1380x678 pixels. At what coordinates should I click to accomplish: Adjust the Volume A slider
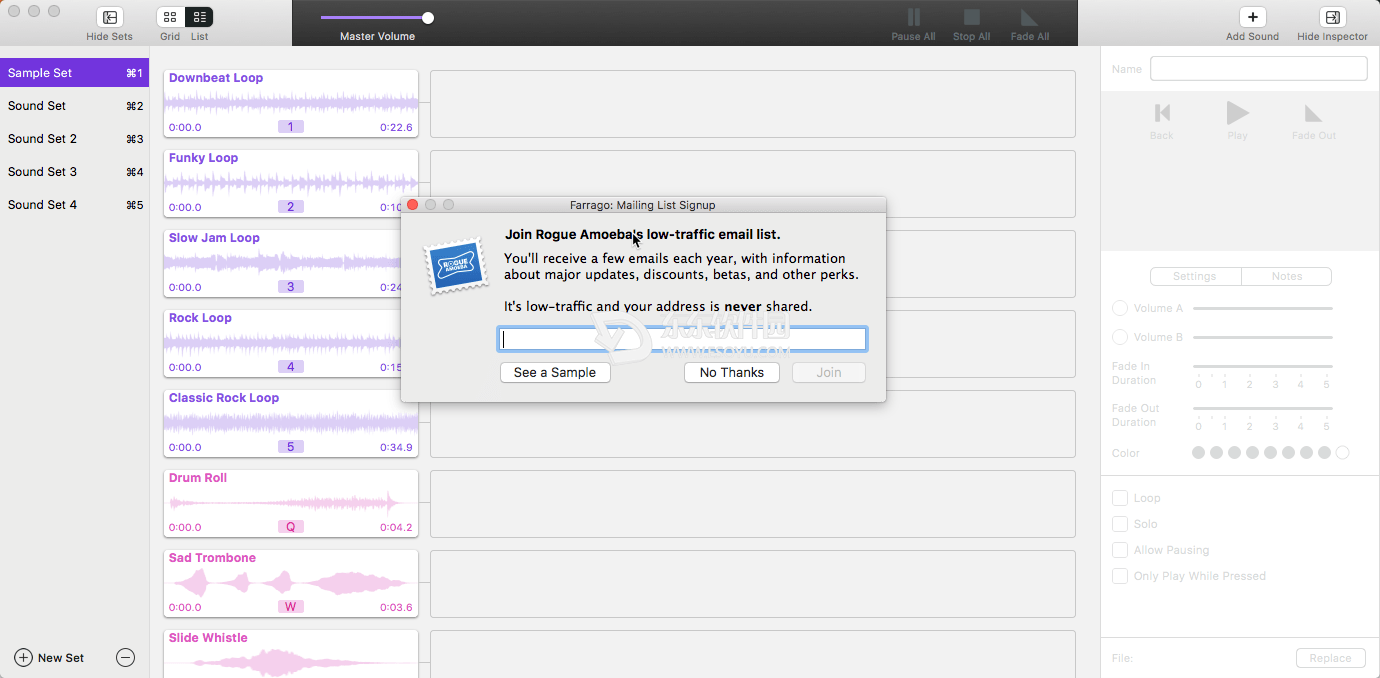coord(1263,308)
